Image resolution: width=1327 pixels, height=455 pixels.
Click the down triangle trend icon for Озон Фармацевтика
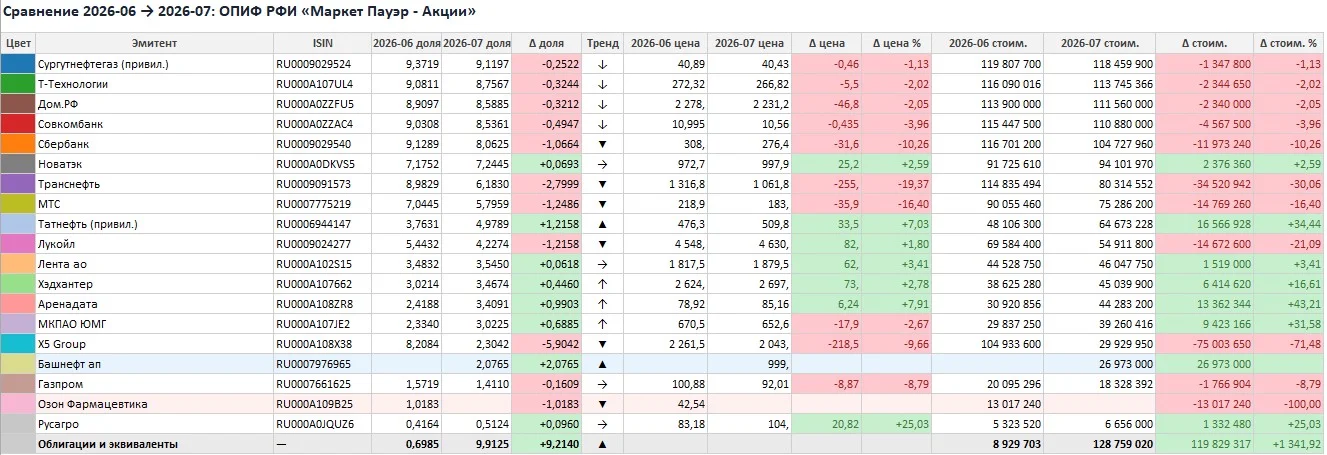pos(602,403)
